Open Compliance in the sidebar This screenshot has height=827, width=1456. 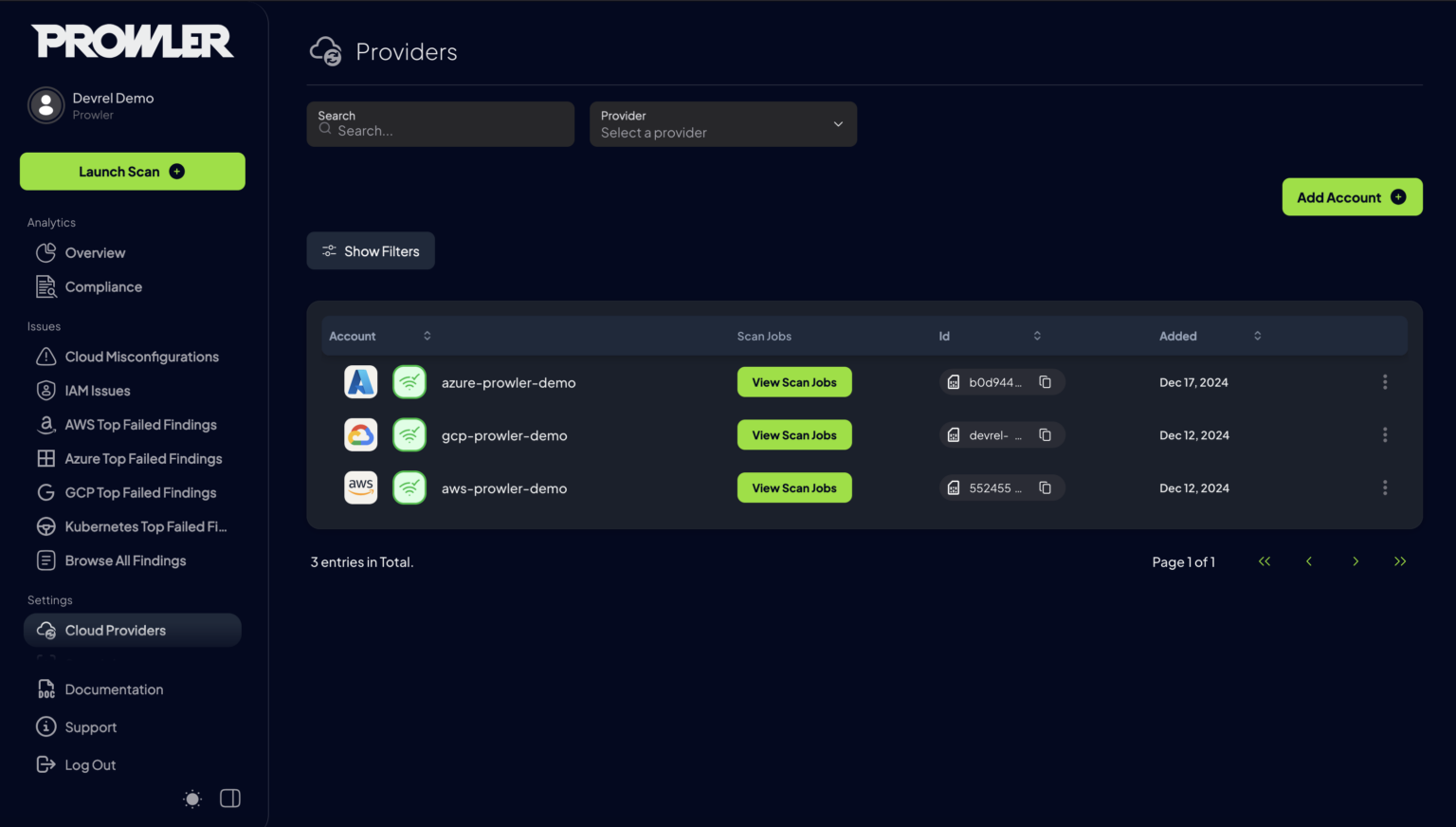point(103,287)
